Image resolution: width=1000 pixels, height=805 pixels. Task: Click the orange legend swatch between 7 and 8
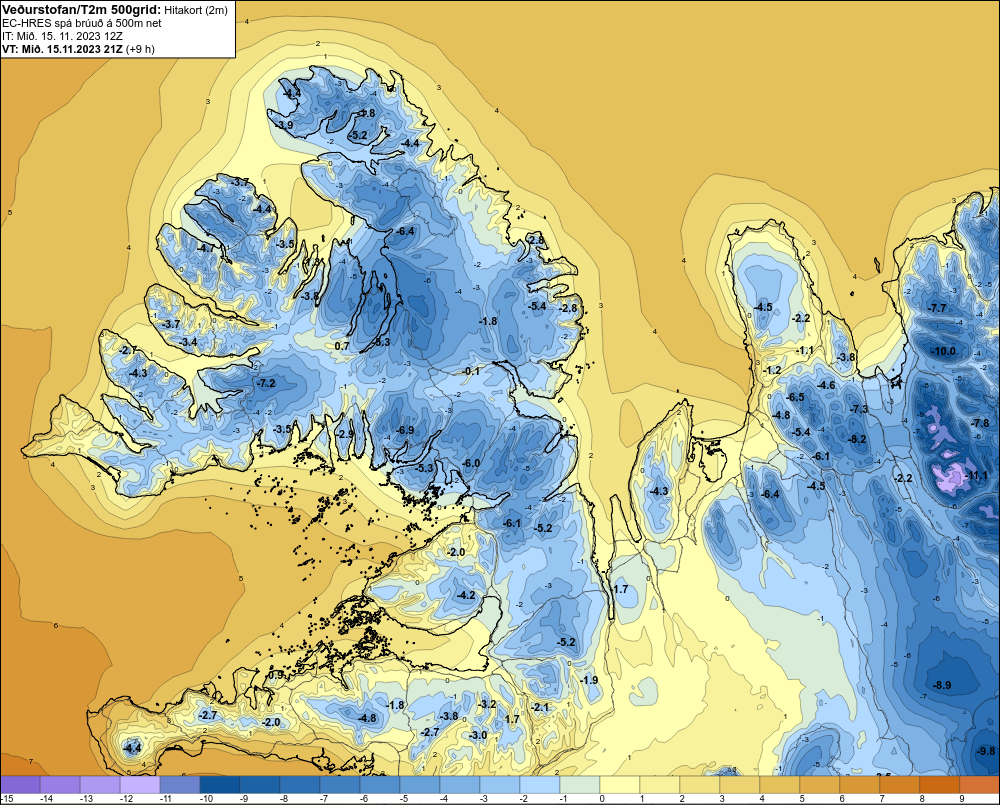tap(899, 784)
